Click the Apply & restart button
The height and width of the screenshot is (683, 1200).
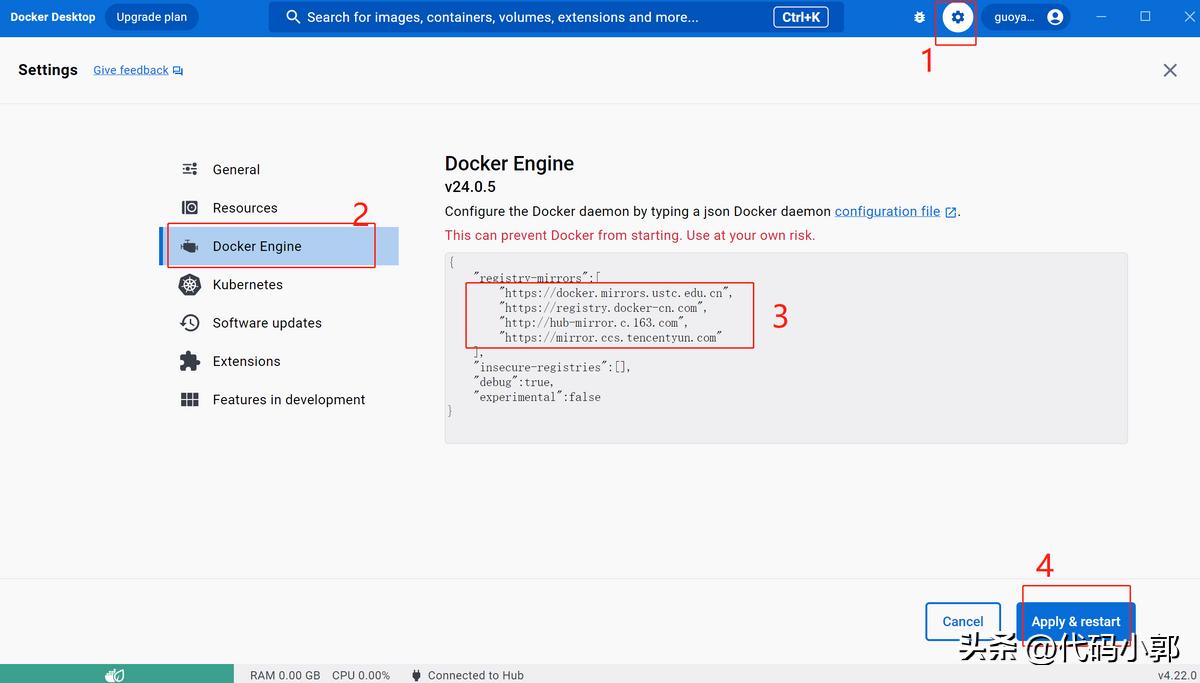coord(1075,621)
